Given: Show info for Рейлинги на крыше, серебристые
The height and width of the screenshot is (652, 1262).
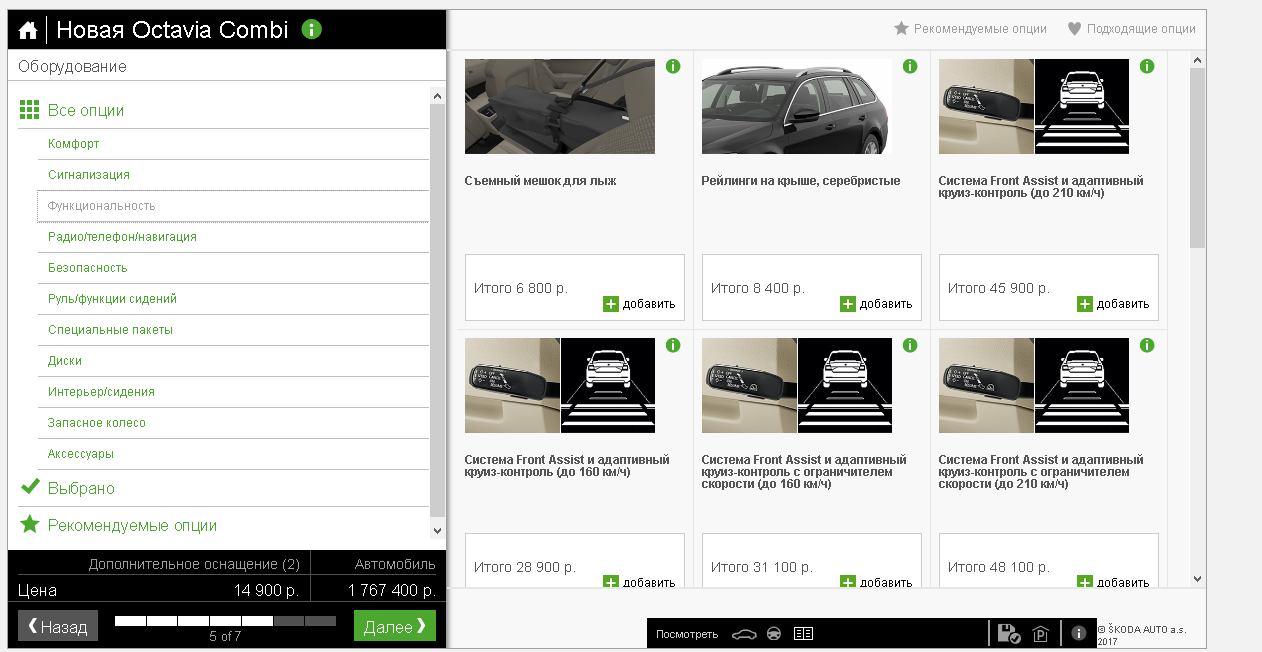Looking at the screenshot, I should tap(910, 66).
